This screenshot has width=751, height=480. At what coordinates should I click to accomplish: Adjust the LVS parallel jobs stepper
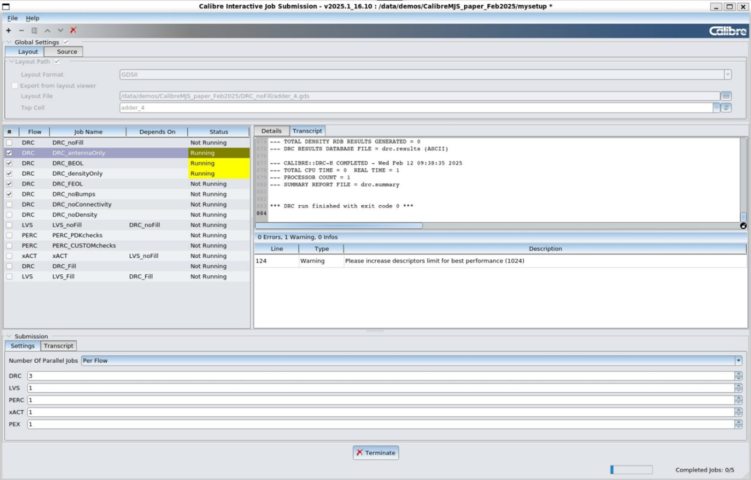[x=739, y=388]
